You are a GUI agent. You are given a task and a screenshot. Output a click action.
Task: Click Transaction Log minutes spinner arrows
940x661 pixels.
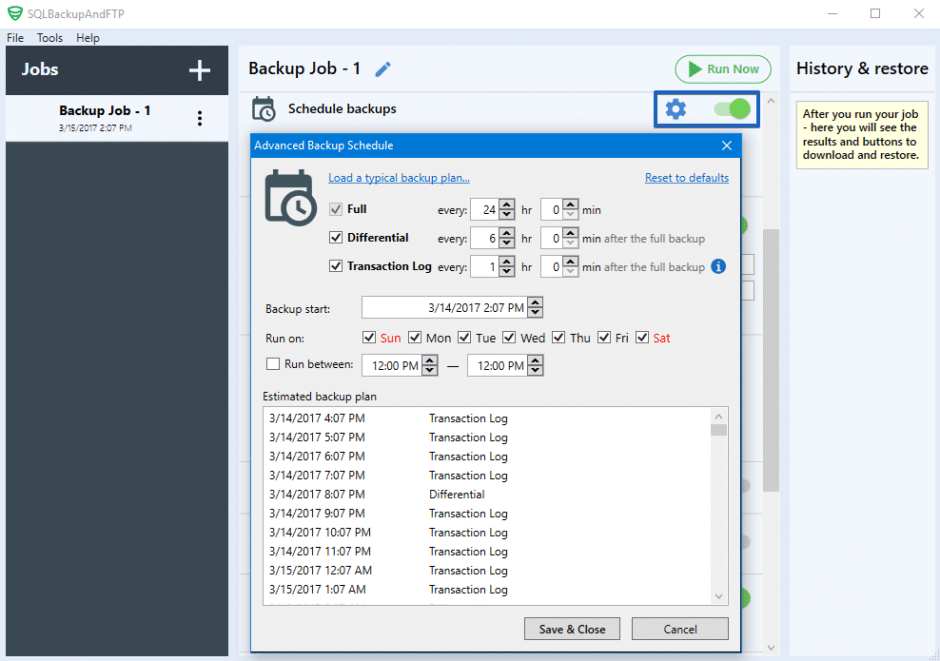click(571, 267)
